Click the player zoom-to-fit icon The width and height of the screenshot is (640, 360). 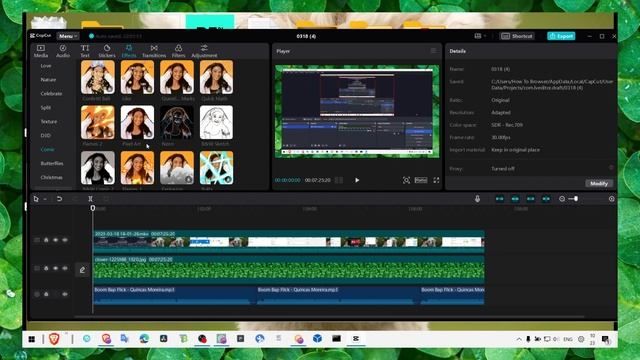[406, 180]
